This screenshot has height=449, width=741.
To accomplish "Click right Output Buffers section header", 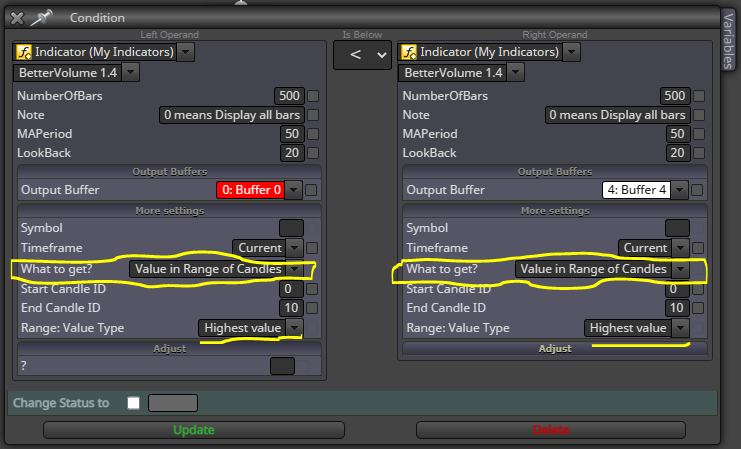I will (555, 172).
